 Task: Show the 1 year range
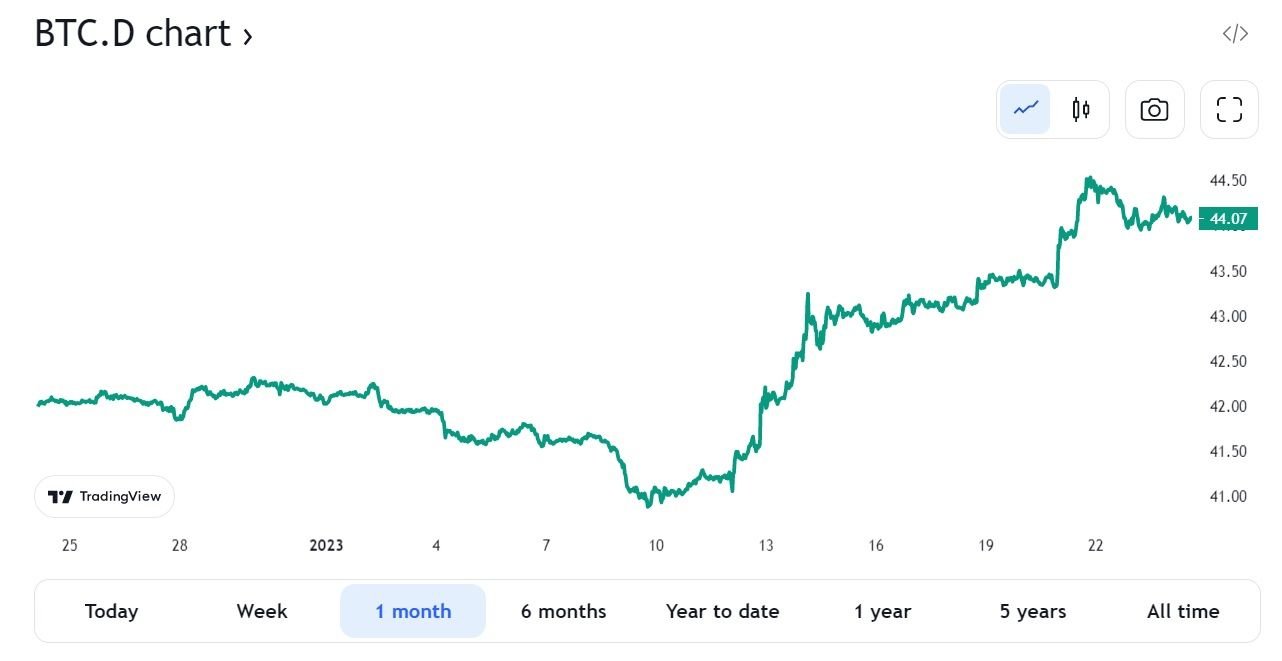coord(882,611)
